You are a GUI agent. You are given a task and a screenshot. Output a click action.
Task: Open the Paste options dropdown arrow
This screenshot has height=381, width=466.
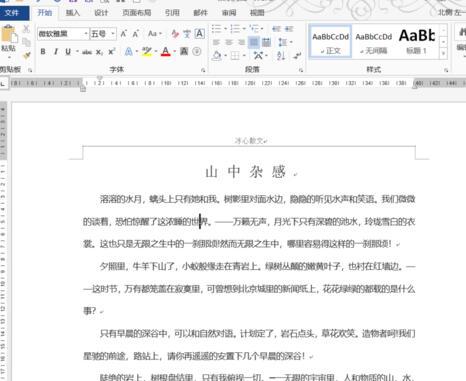click(9, 56)
